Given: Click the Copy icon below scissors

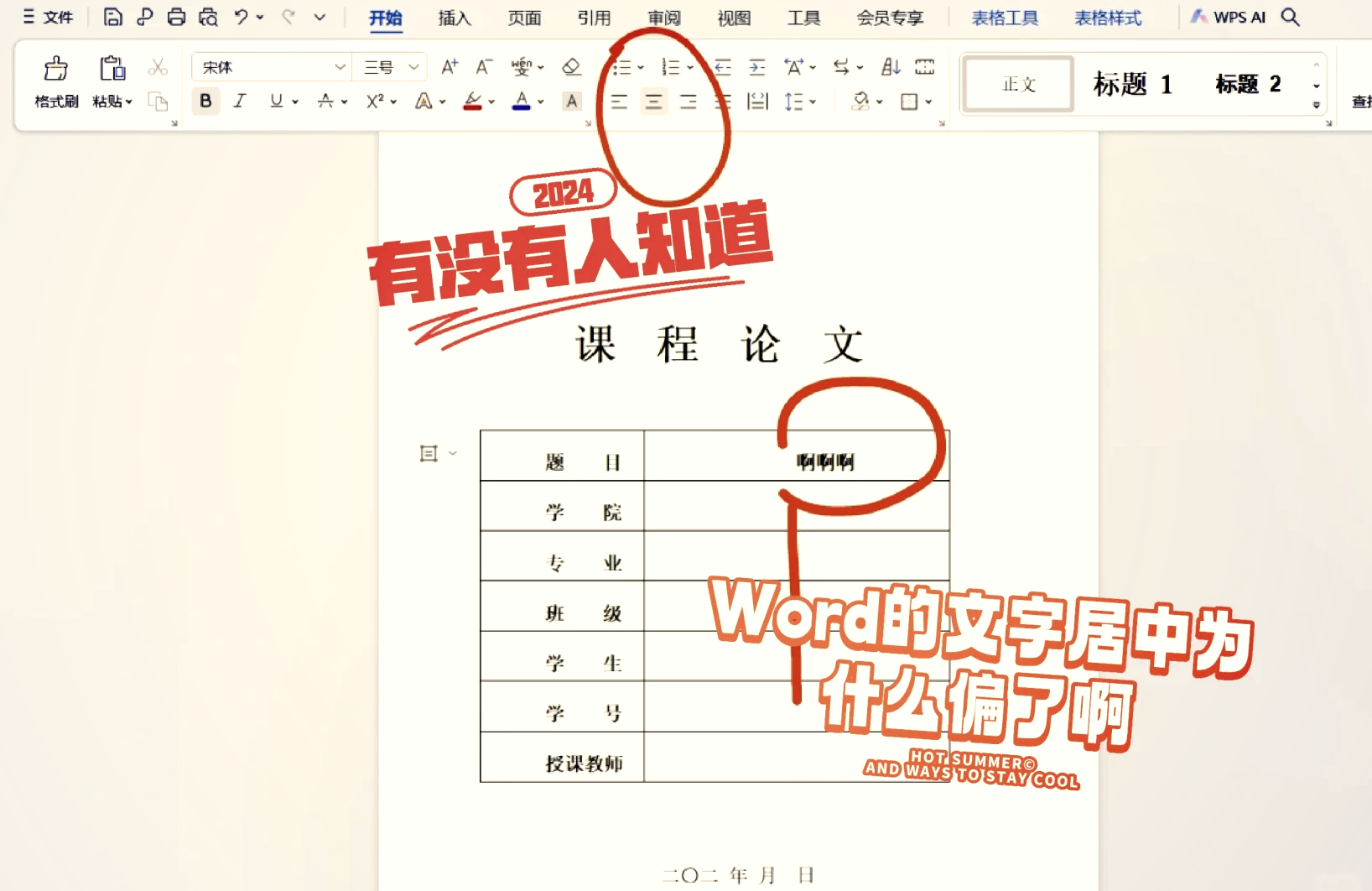Looking at the screenshot, I should pyautogui.click(x=158, y=102).
